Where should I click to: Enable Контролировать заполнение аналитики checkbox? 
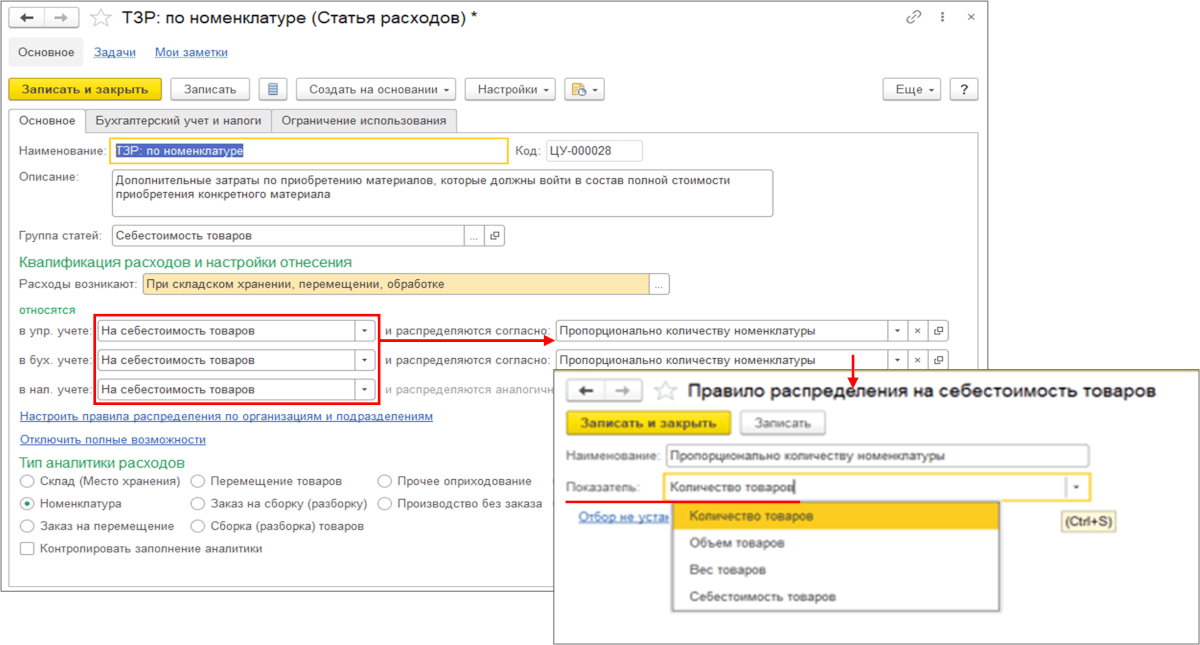tap(27, 548)
